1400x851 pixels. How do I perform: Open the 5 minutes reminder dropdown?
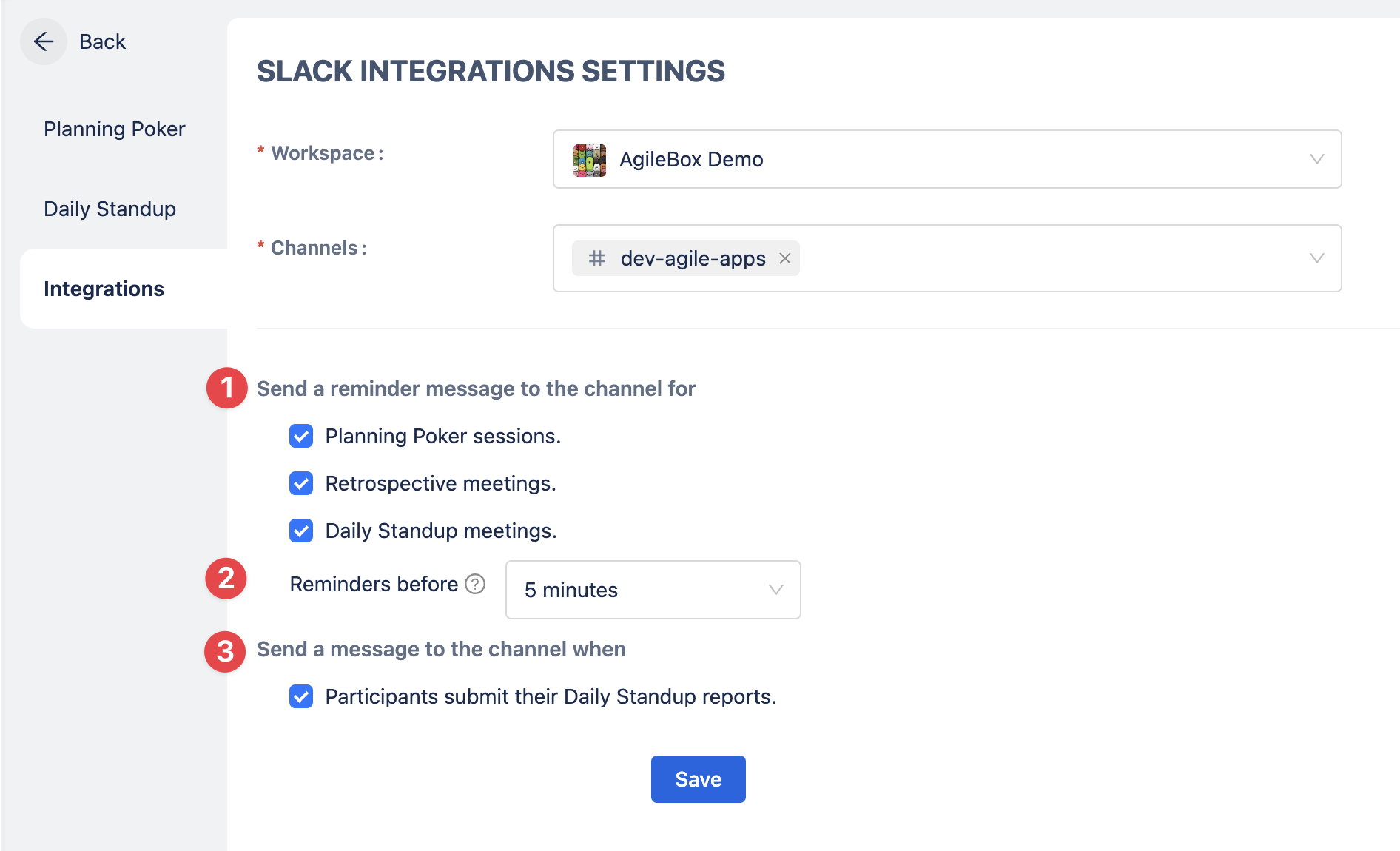pos(652,590)
